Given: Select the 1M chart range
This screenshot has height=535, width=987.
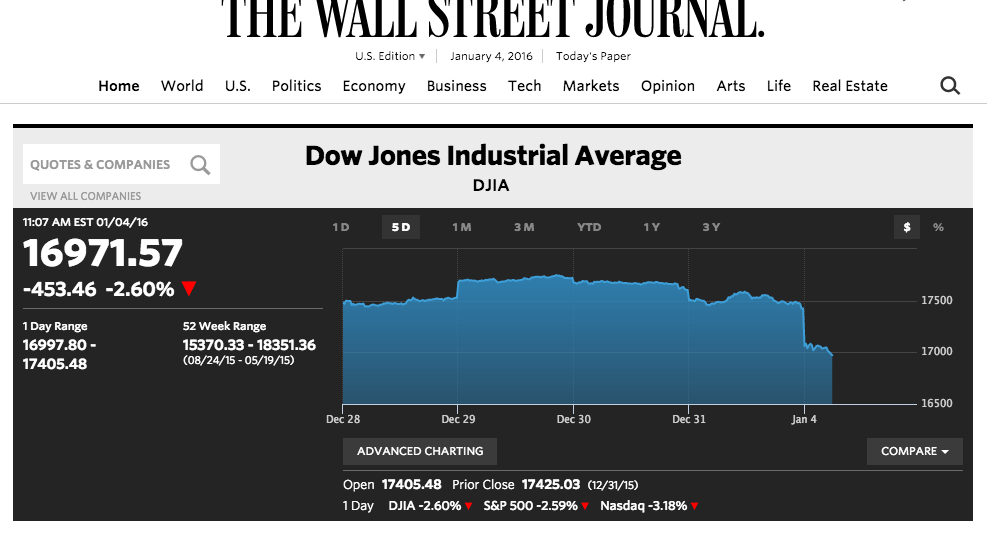Looking at the screenshot, I should [461, 227].
